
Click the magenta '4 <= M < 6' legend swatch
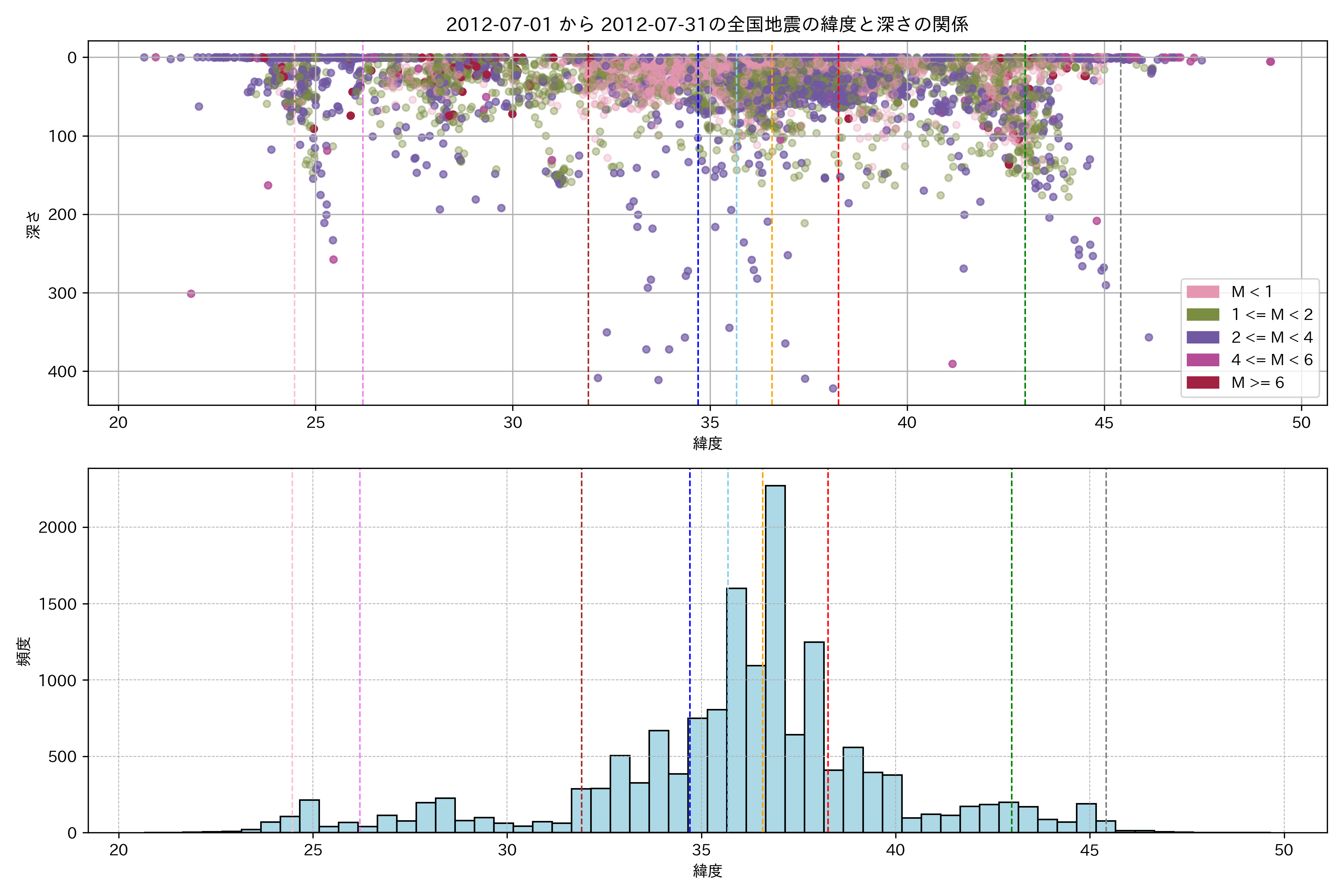(x=1202, y=360)
